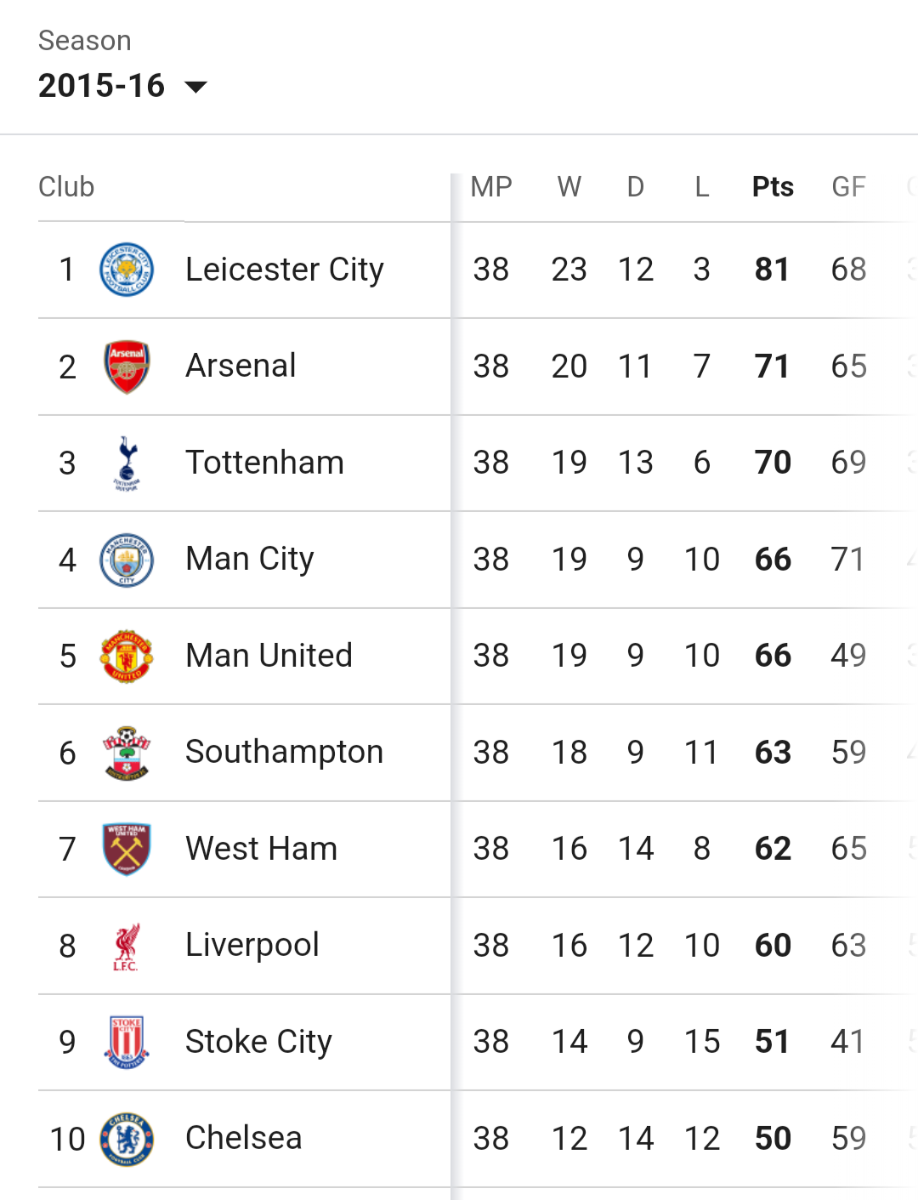Open the Leicester City team link
The width and height of the screenshot is (918, 1200).
coord(284,270)
